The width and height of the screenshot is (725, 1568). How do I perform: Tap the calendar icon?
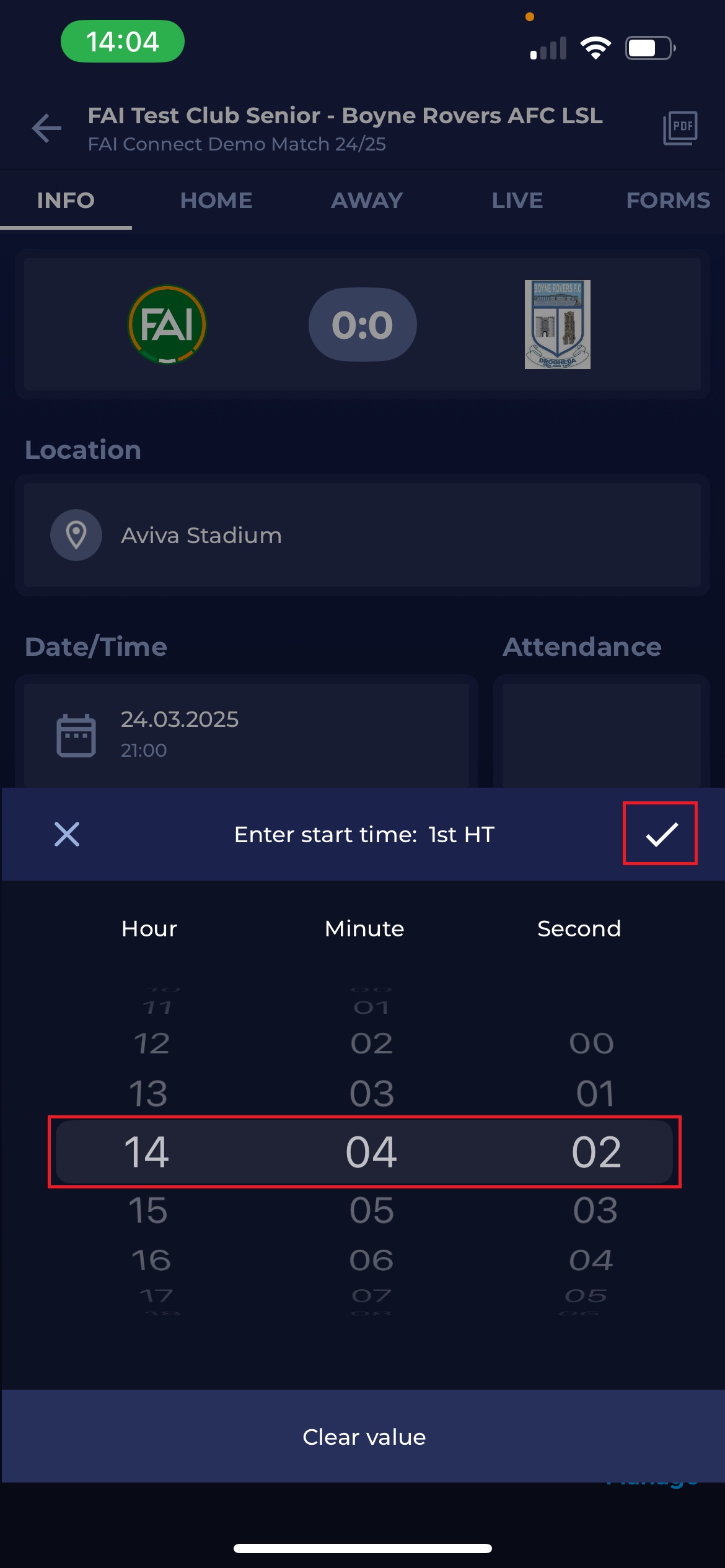click(x=76, y=735)
